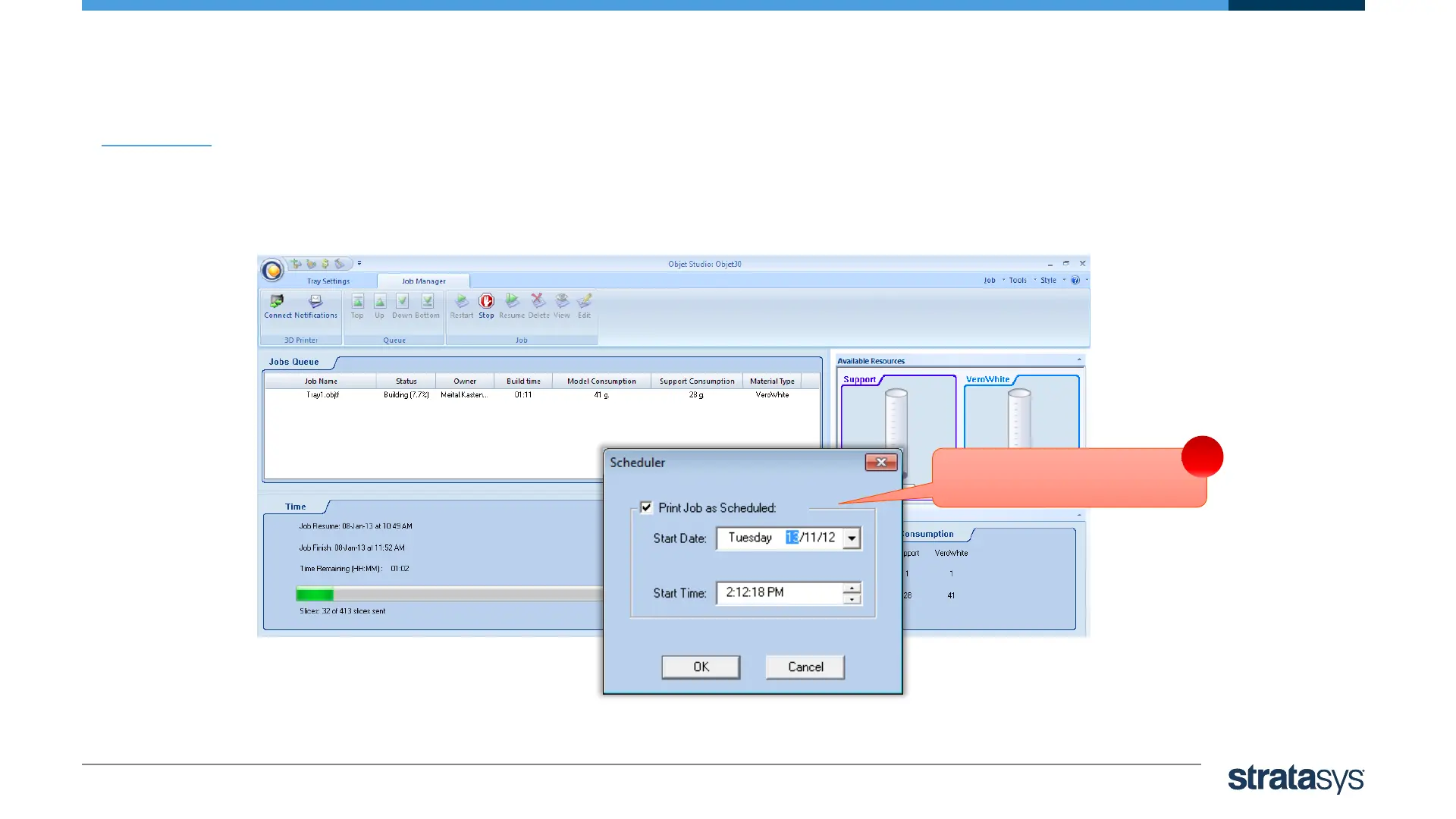Click the Stop job icon

[486, 302]
